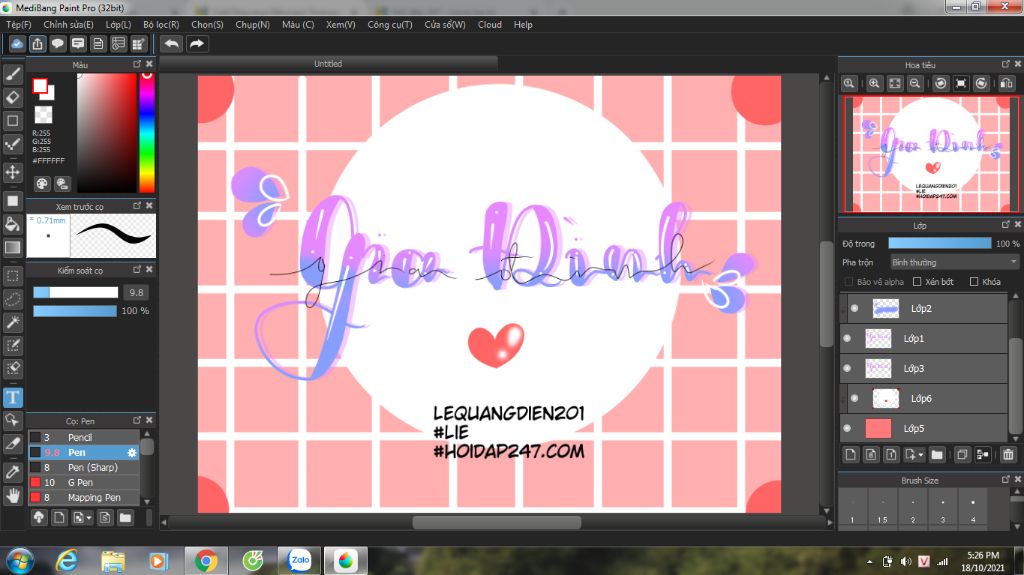Viewport: 1024px width, 575px height.
Task: Choose the Lasso select tool
Action: click(x=12, y=299)
